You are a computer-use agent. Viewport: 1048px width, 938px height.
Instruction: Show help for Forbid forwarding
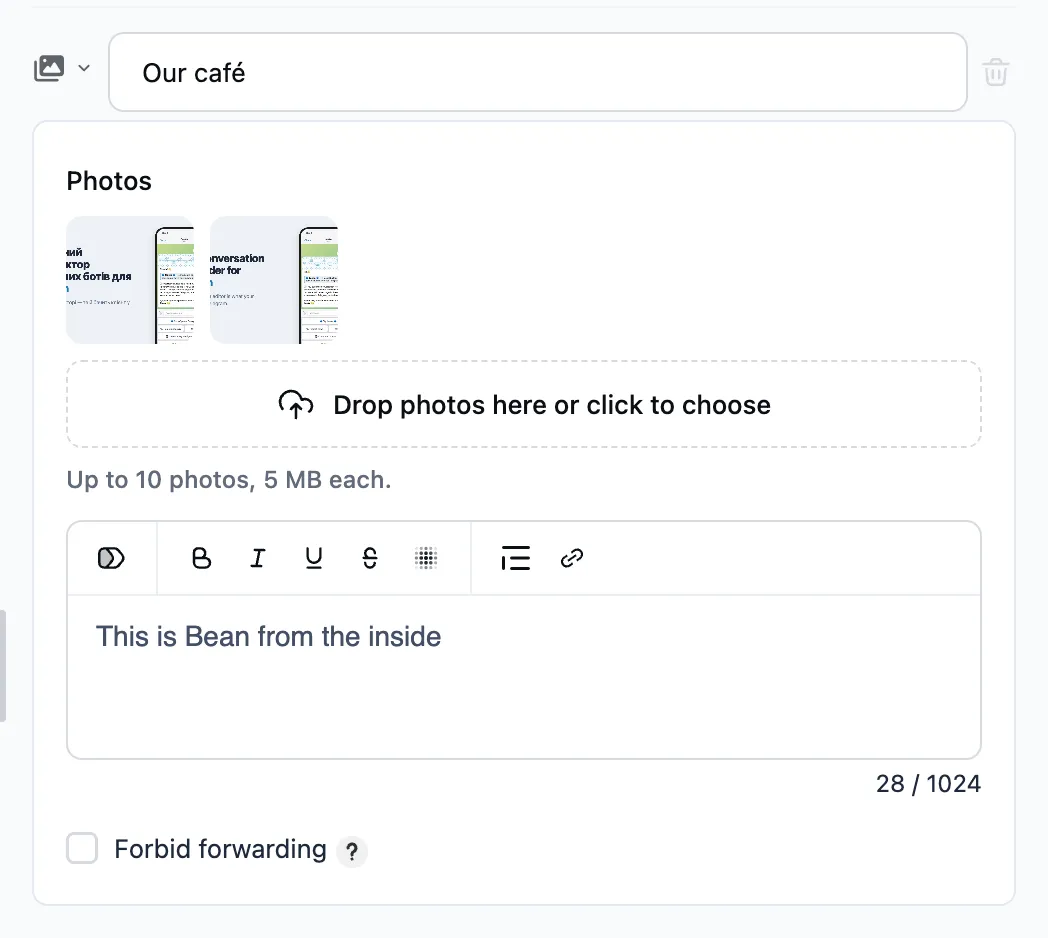[x=352, y=851]
